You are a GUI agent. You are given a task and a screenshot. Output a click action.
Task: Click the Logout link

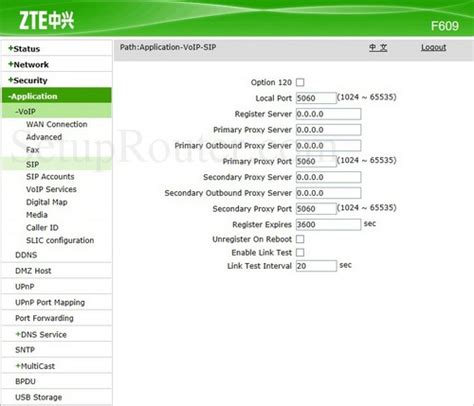pyautogui.click(x=434, y=47)
